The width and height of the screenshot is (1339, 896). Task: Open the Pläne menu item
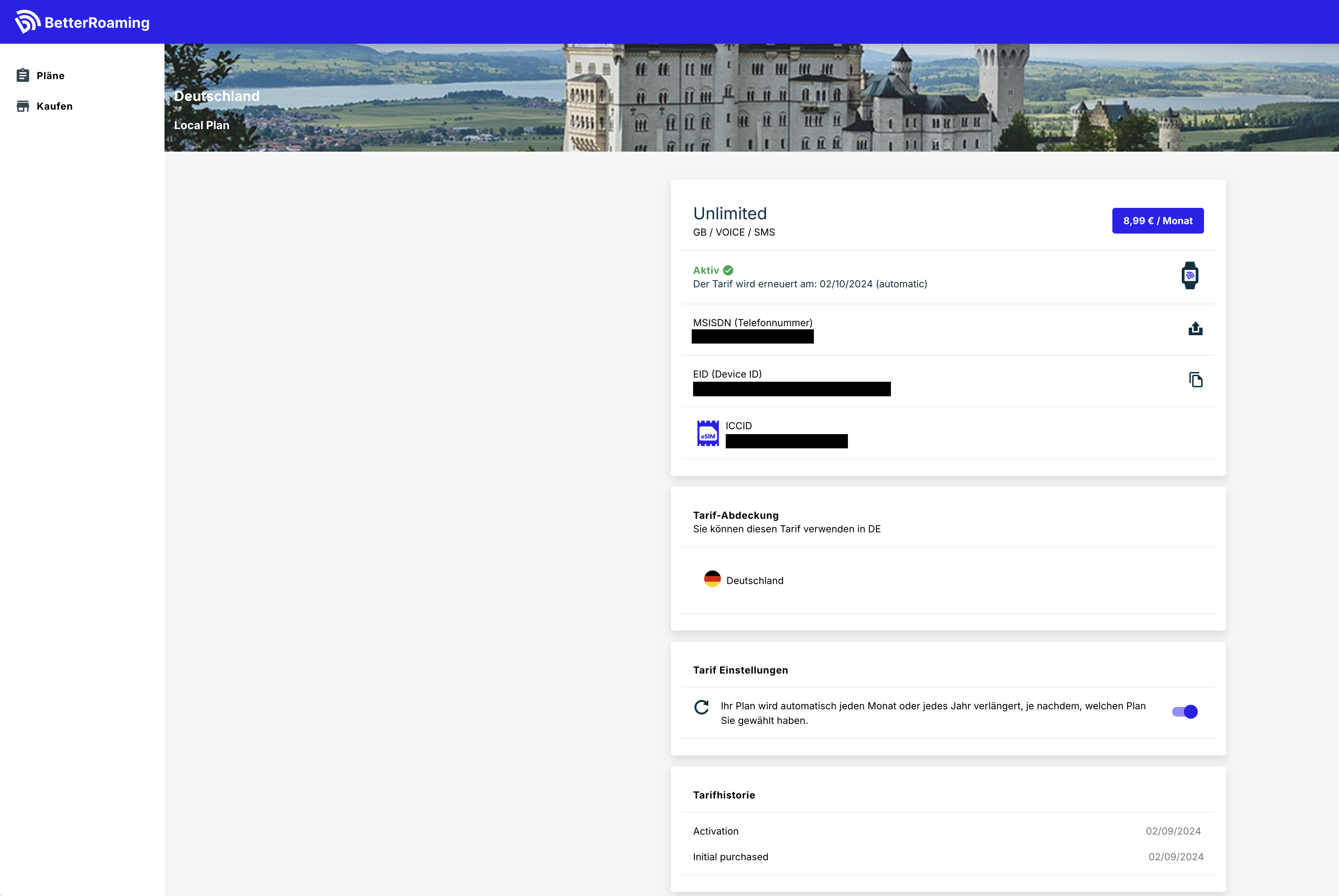pyautogui.click(x=50, y=75)
